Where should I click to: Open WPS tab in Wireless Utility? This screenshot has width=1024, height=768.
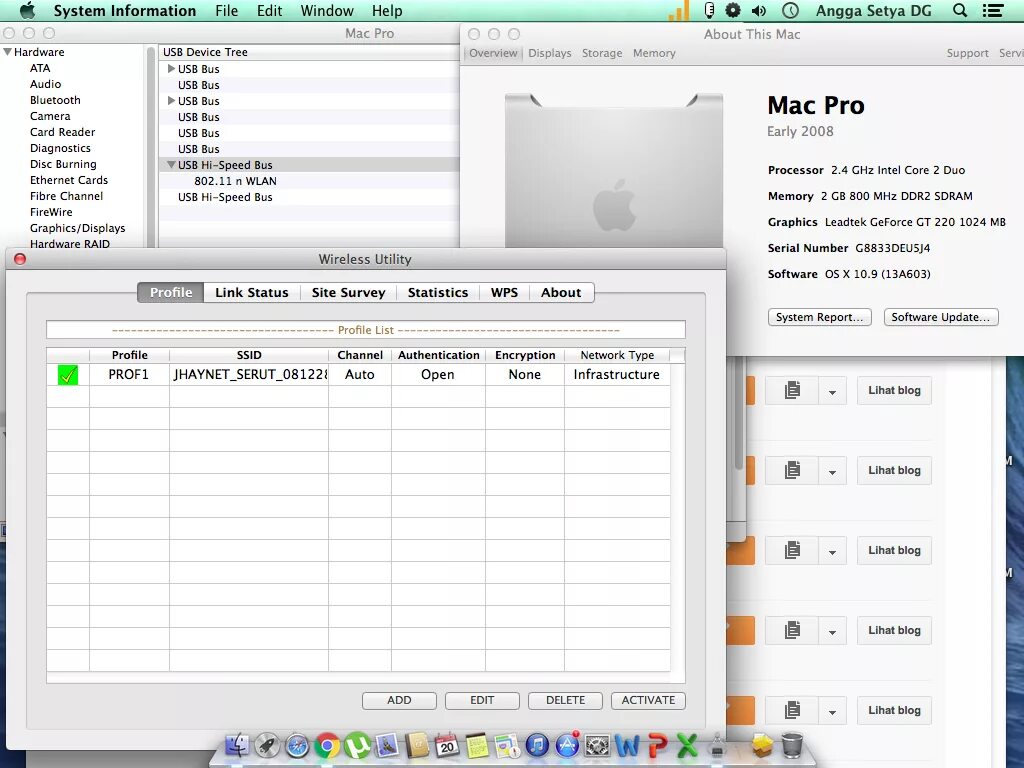coord(504,293)
